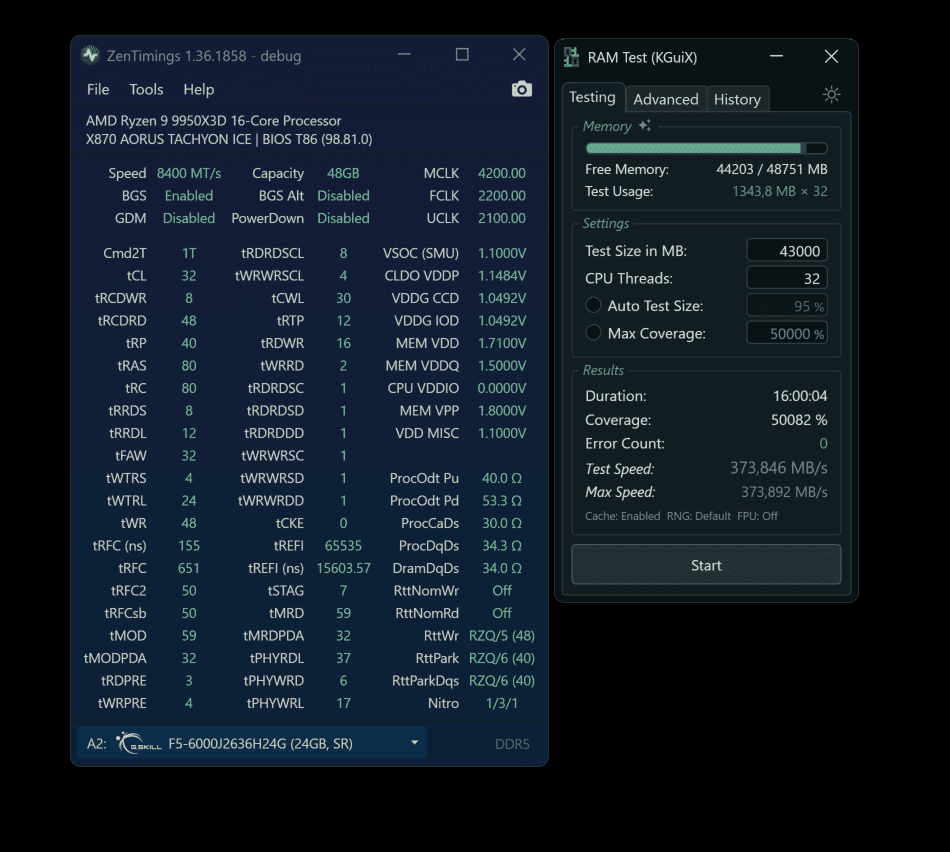Click the G.Skill logo in module selector

139,743
